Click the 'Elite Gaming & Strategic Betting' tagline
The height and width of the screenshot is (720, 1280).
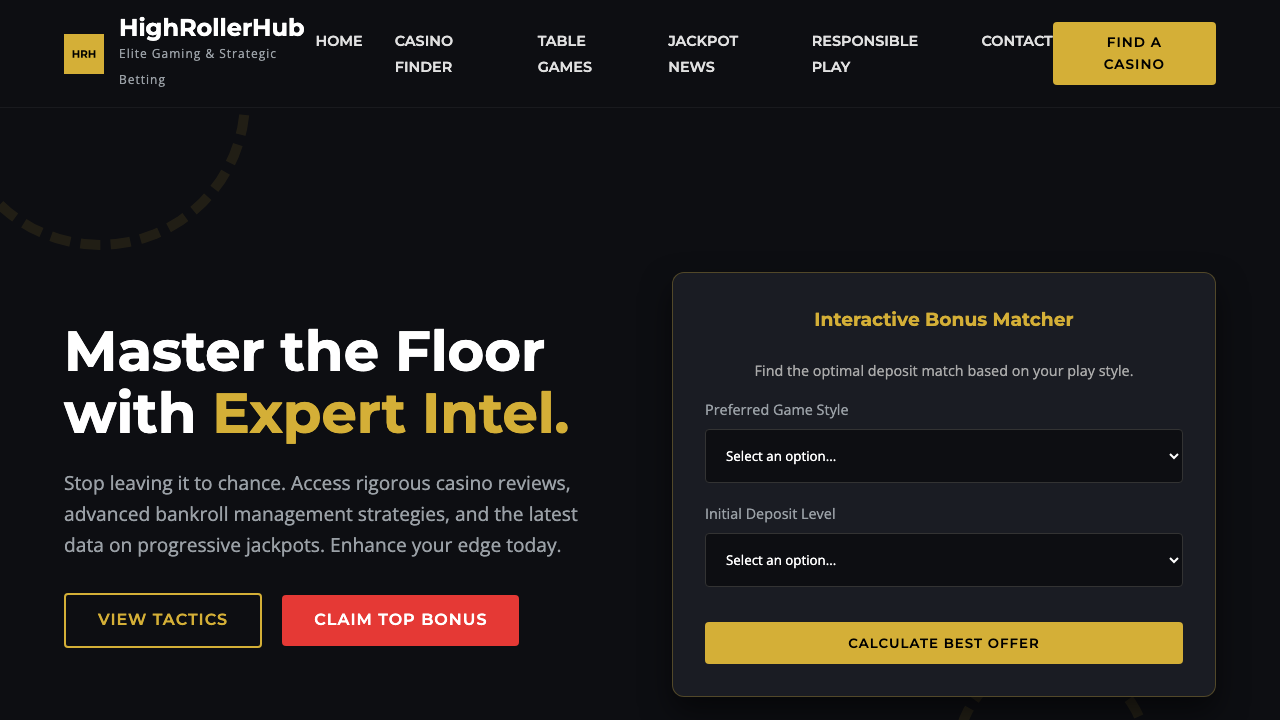pos(197,66)
